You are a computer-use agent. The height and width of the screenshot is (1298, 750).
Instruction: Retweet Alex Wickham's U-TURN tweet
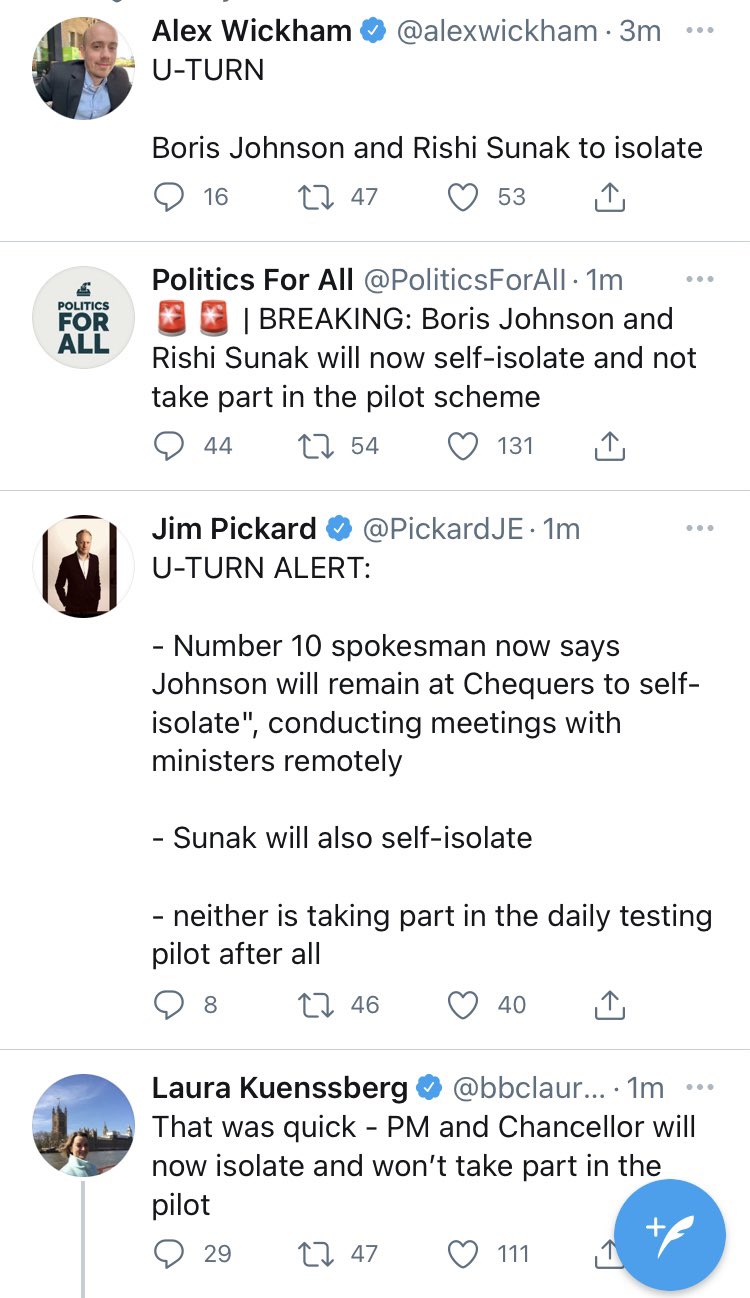[x=319, y=197]
